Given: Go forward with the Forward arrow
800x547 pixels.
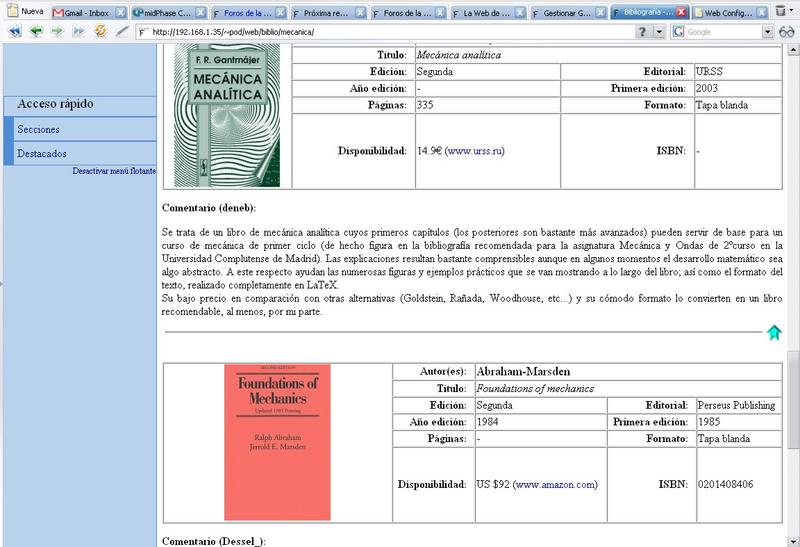Looking at the screenshot, I should pos(57,32).
